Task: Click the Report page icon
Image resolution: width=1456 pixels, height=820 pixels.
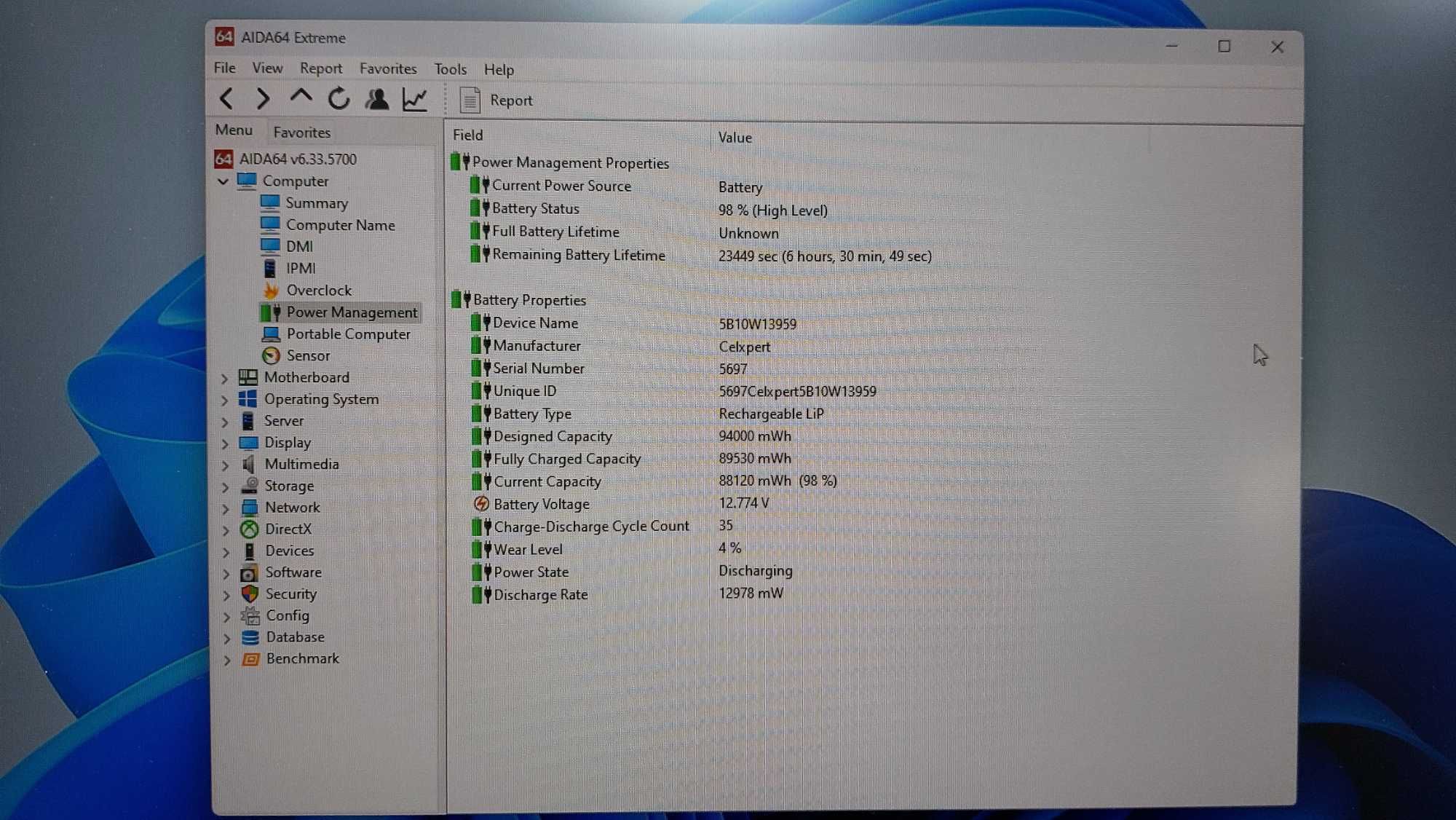Action: [470, 100]
